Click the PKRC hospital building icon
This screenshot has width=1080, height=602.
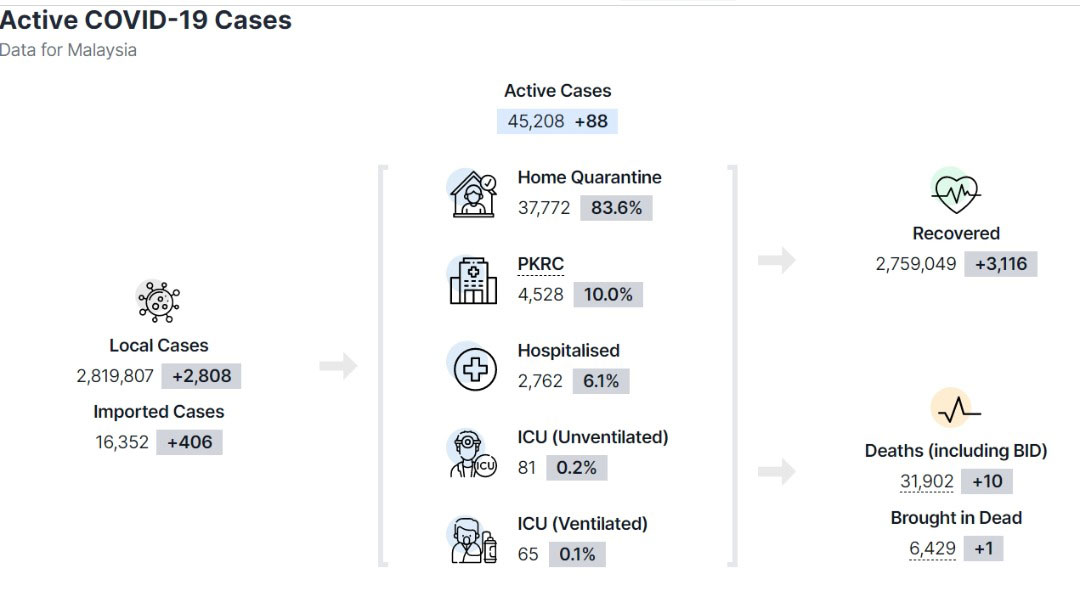point(472,280)
